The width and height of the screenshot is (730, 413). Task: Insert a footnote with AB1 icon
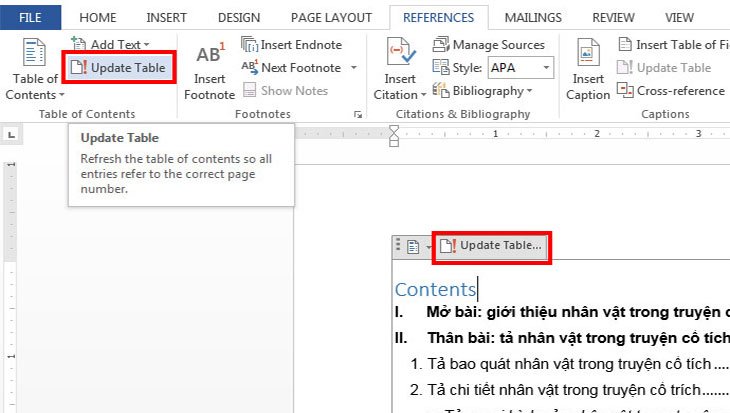click(x=210, y=71)
